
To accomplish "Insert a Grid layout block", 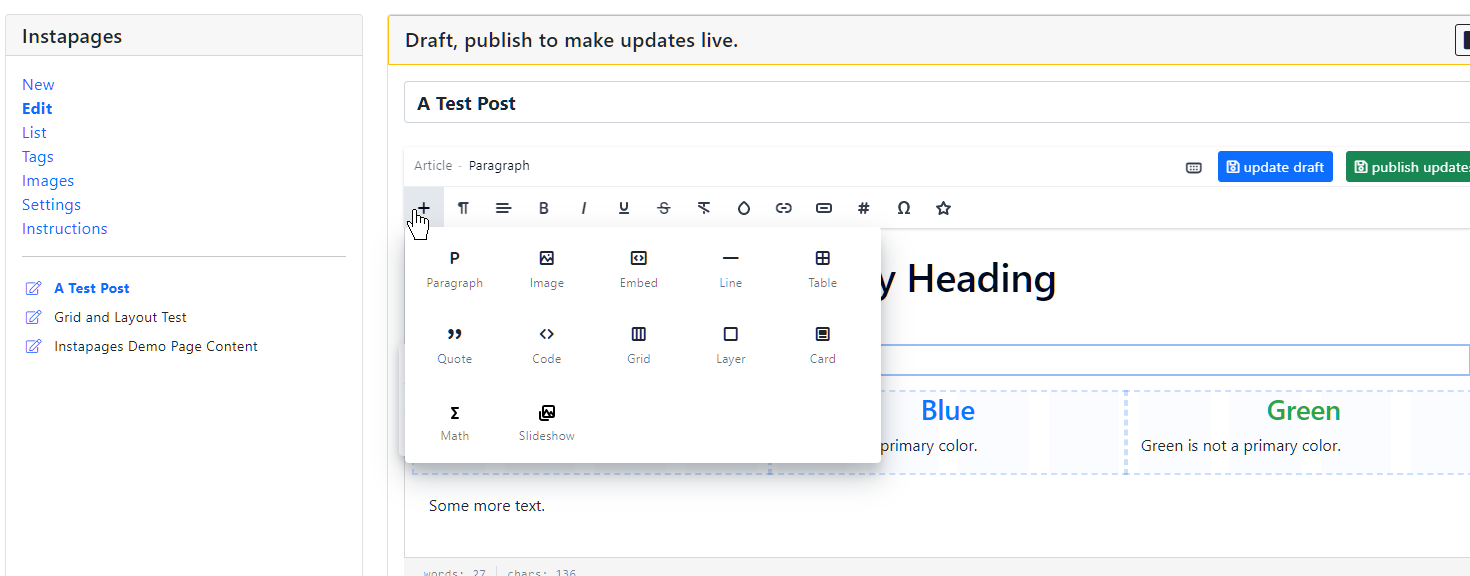I will 638,345.
